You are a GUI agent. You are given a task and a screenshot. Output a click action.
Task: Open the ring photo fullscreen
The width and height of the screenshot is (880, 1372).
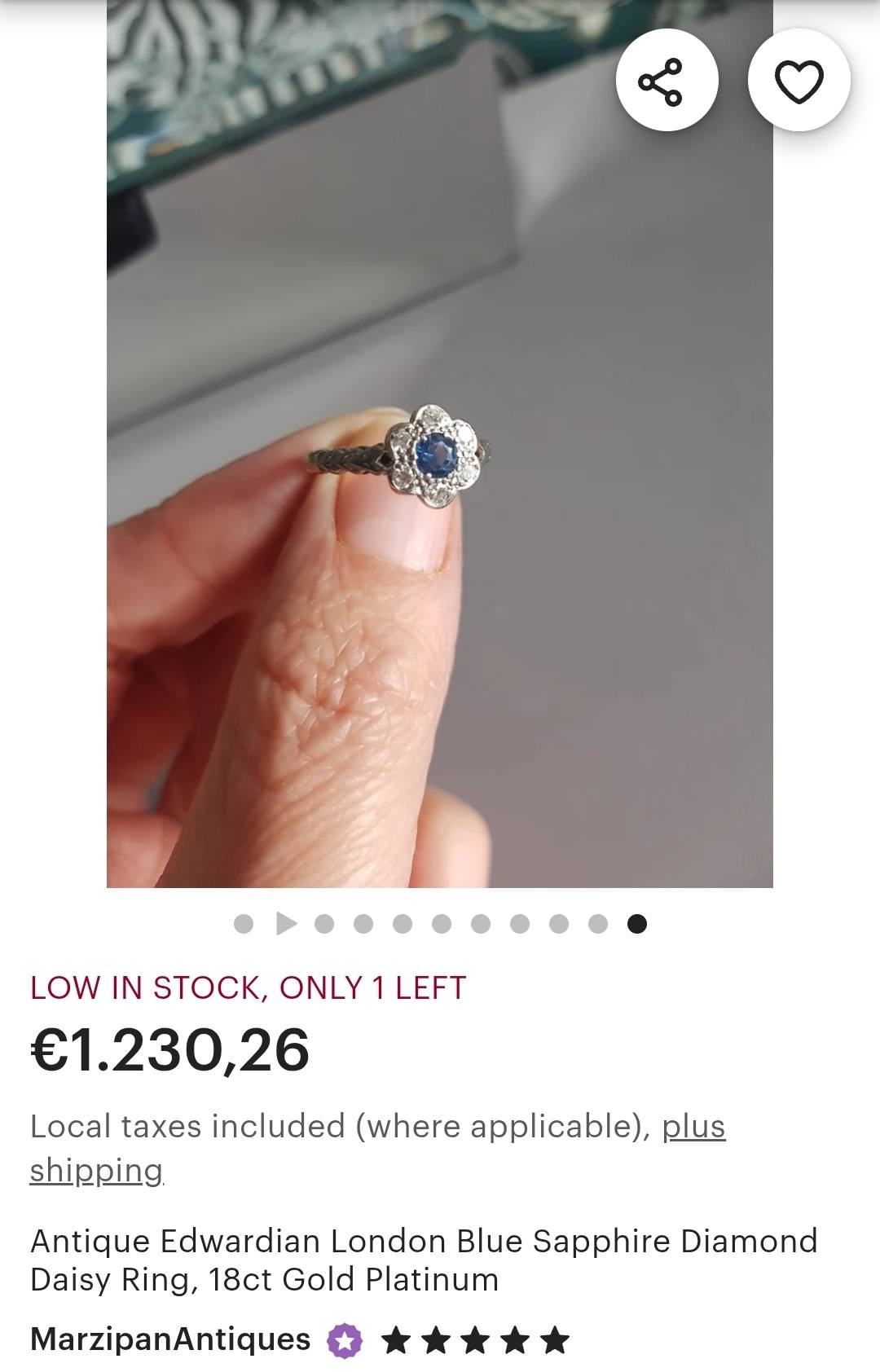pos(440,444)
